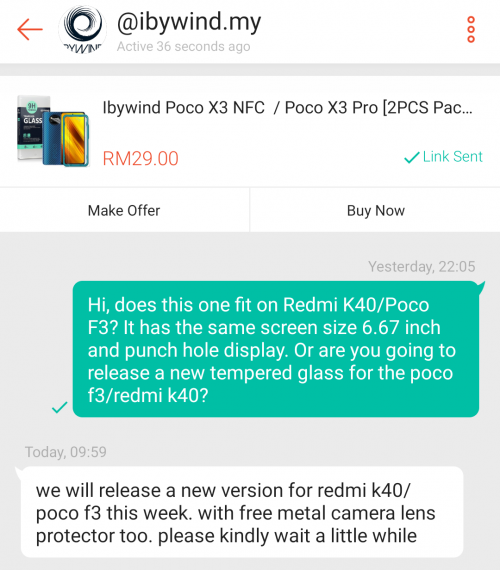The width and height of the screenshot is (500, 570).
Task: Open ibywind shop profile avatar
Action: 83,29
